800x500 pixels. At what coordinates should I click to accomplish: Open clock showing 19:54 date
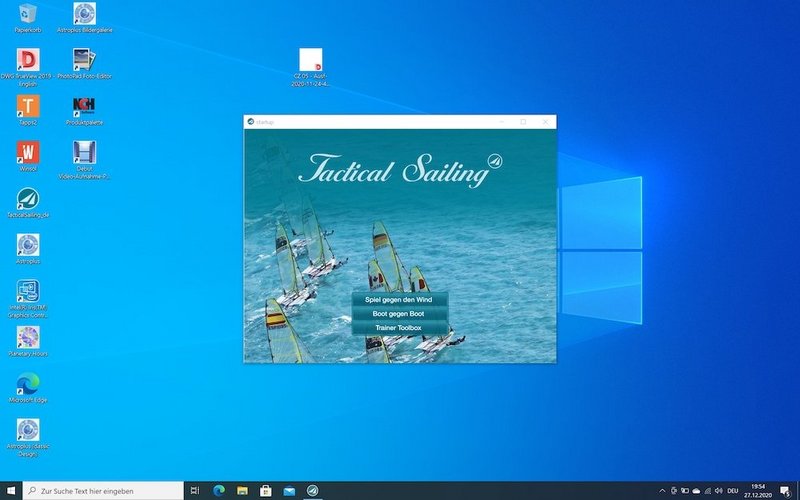coord(758,491)
